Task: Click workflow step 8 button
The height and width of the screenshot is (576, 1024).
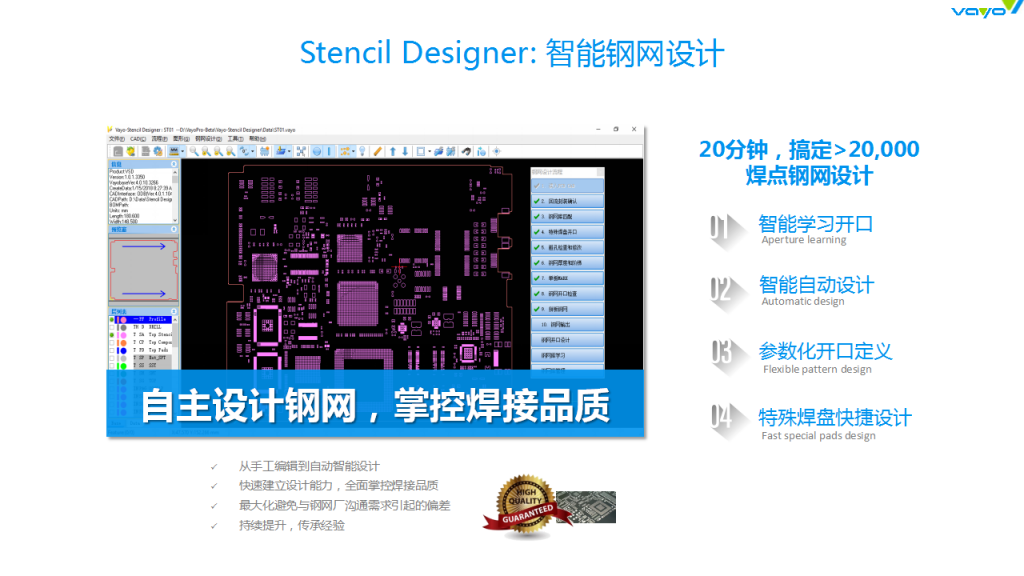Action: click(568, 294)
